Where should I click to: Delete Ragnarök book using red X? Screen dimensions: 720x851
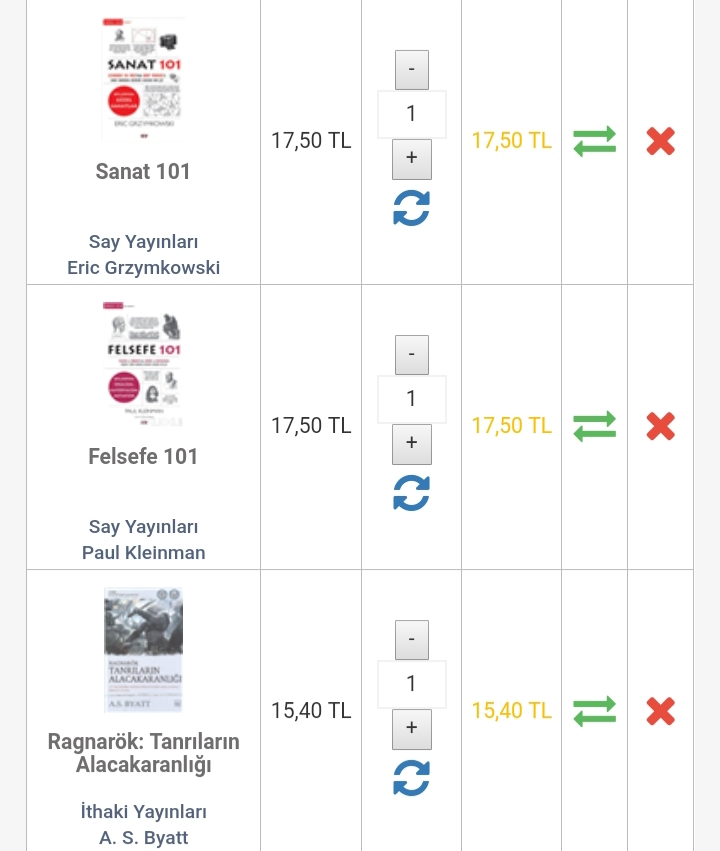pyautogui.click(x=660, y=712)
